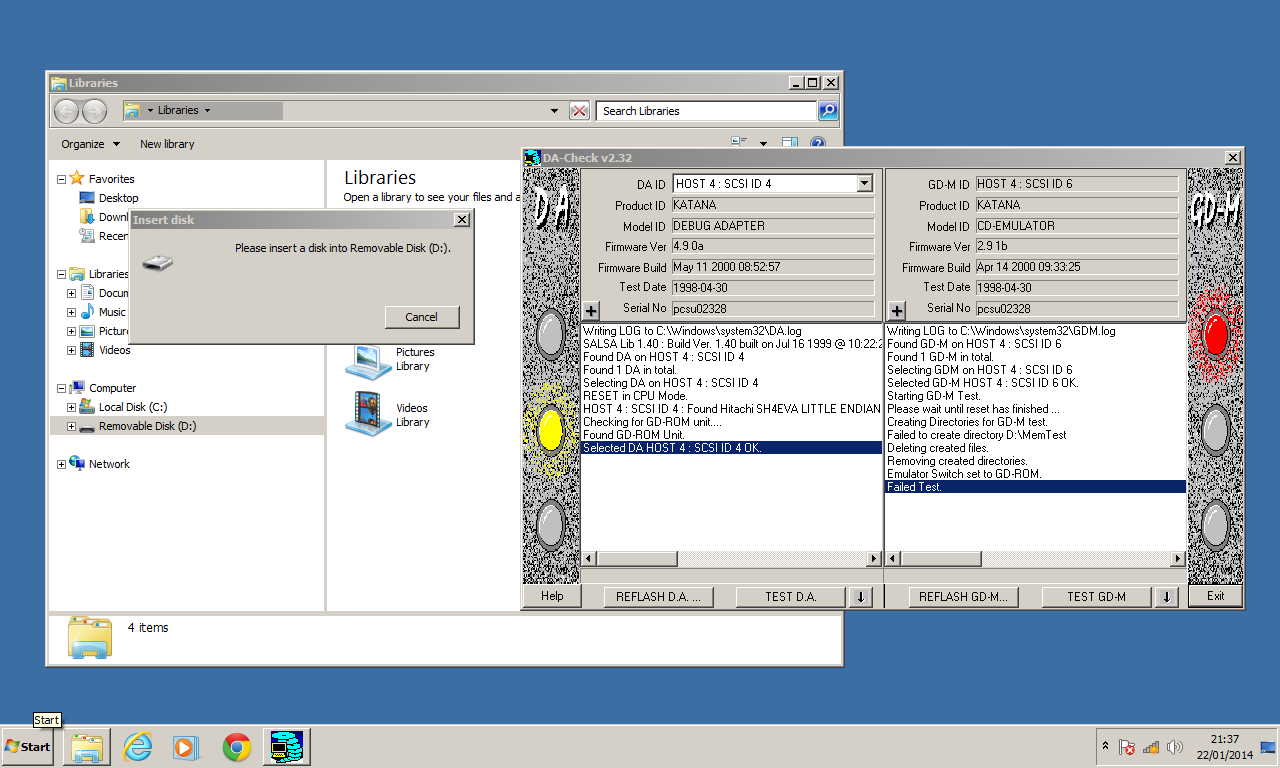Click the bottom gray GD-M indicator light
The width and height of the screenshot is (1280, 768).
pyautogui.click(x=1215, y=525)
